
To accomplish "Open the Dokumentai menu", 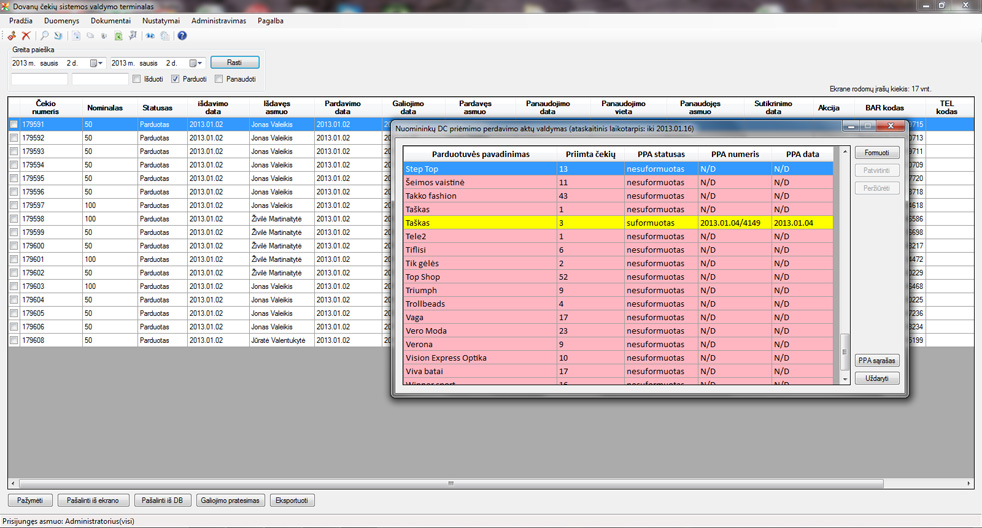I will click(111, 21).
